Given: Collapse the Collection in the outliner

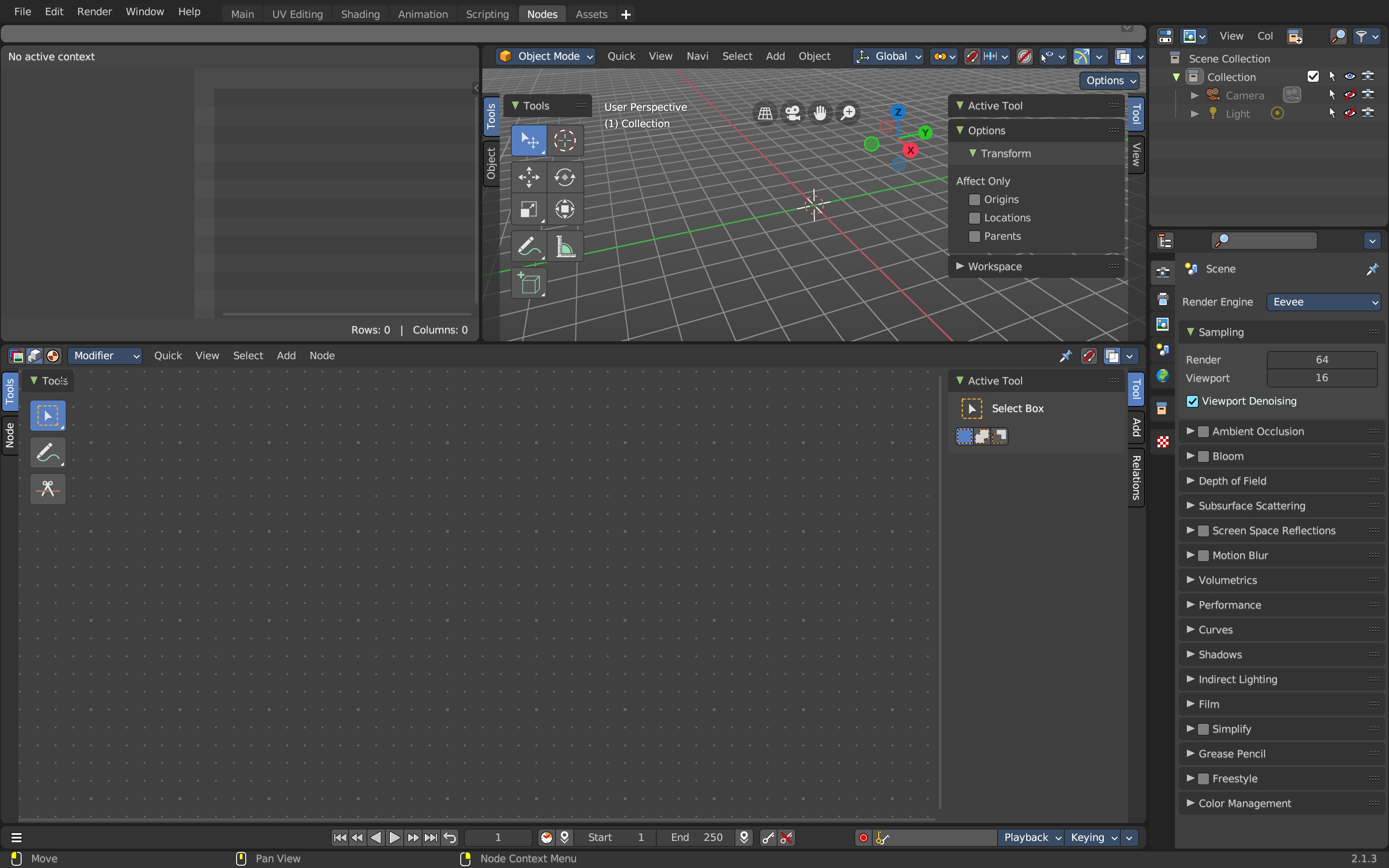Looking at the screenshot, I should click(x=1176, y=76).
